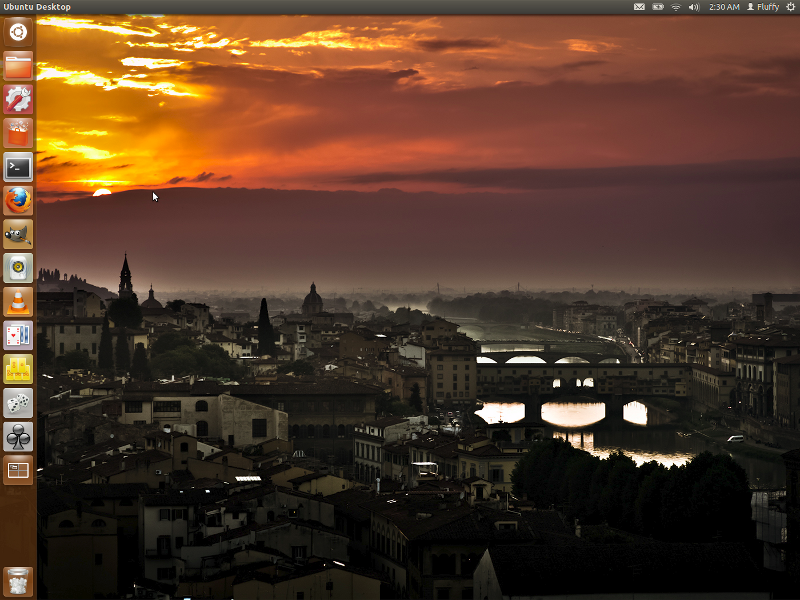800x600 pixels.
Task: Open the volume indicator menu
Action: pos(693,7)
